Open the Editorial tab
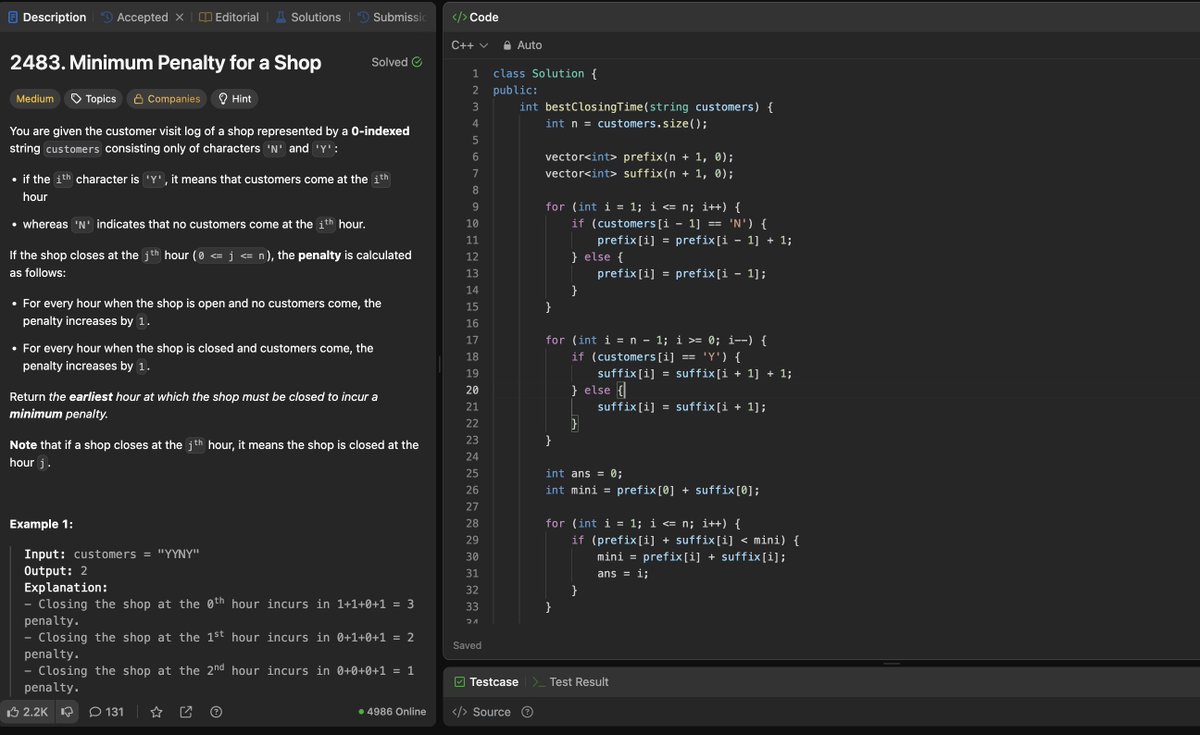Image resolution: width=1200 pixels, height=735 pixels. [229, 17]
